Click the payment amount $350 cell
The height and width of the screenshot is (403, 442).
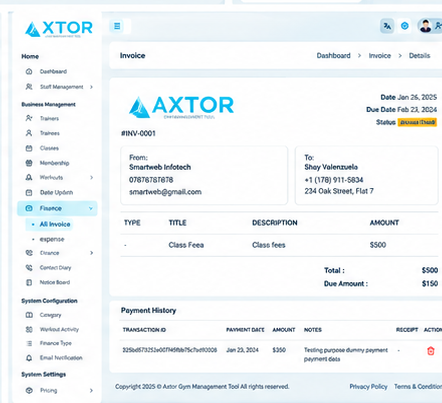click(279, 350)
